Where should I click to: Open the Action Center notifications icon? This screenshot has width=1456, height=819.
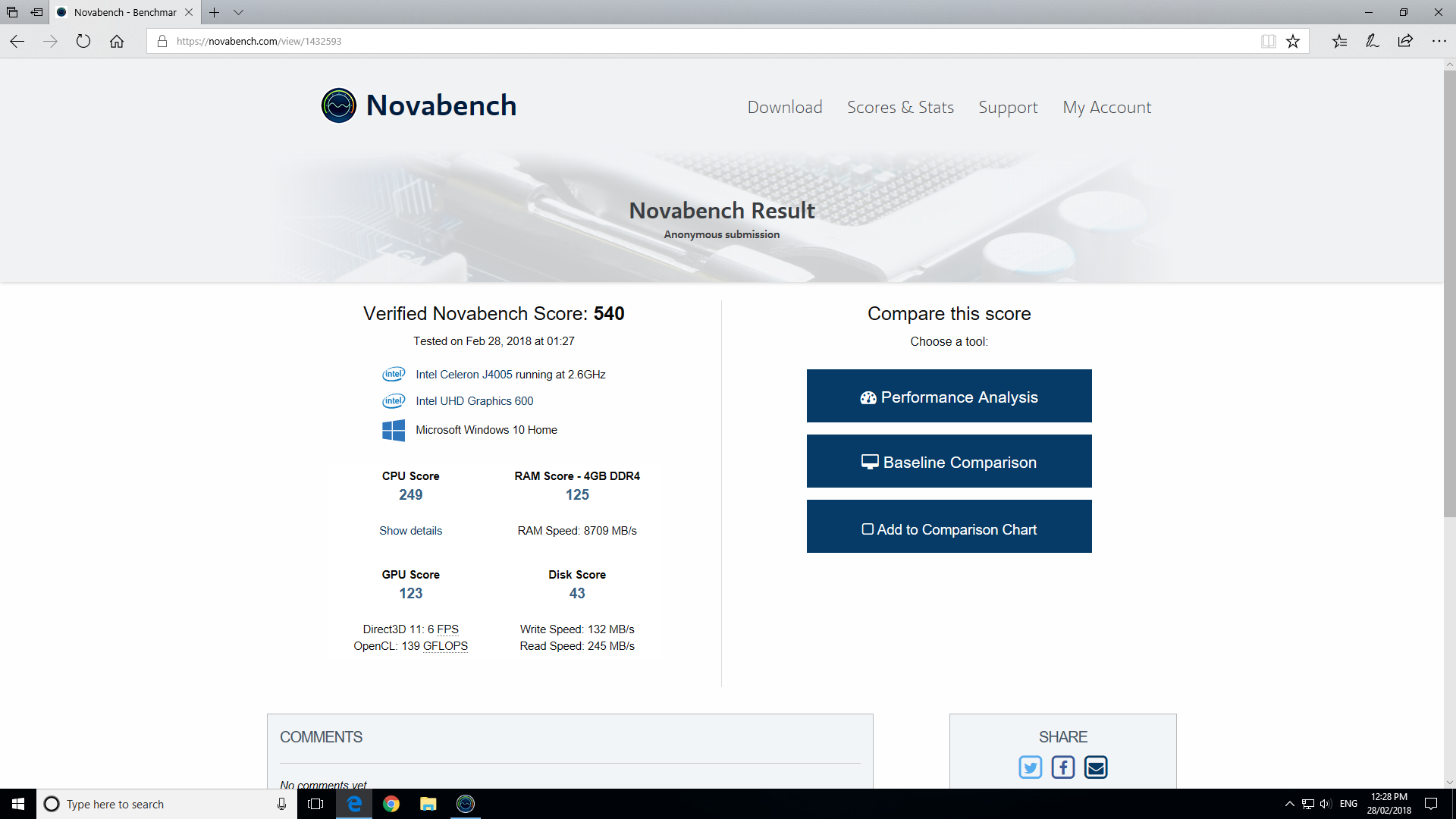1431,804
